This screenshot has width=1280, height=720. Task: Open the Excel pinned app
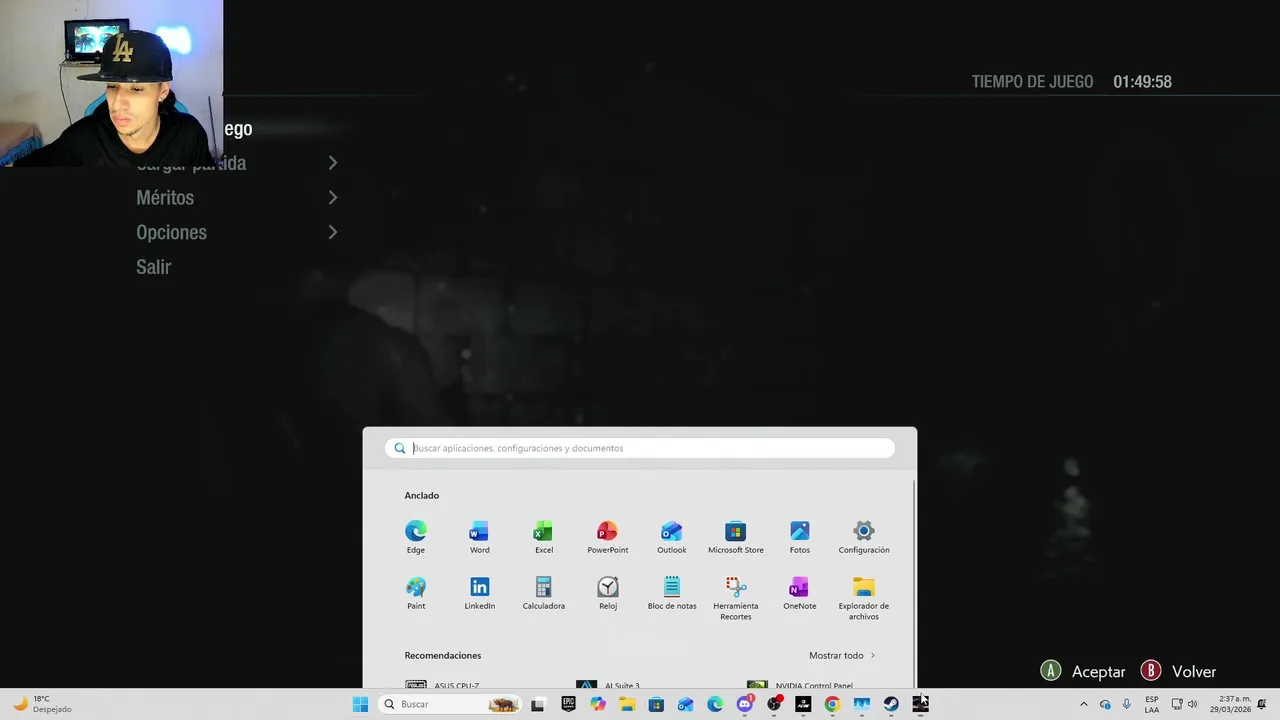(544, 537)
